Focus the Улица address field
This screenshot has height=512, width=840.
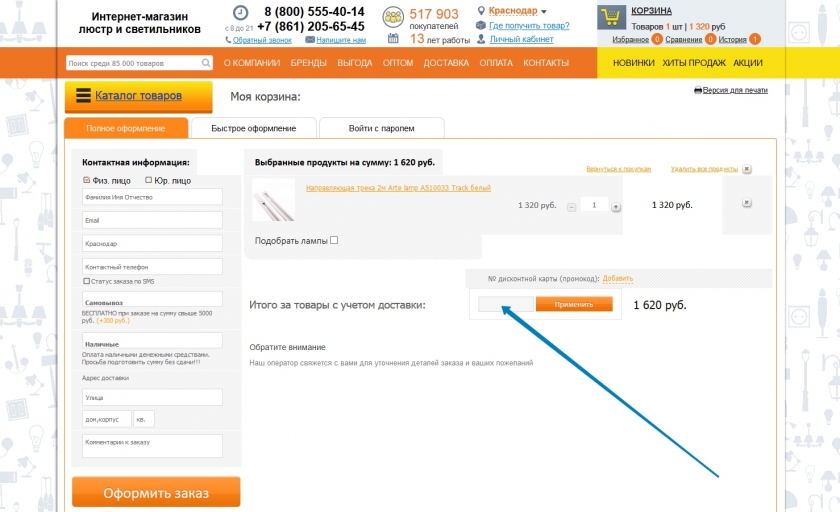(x=152, y=397)
